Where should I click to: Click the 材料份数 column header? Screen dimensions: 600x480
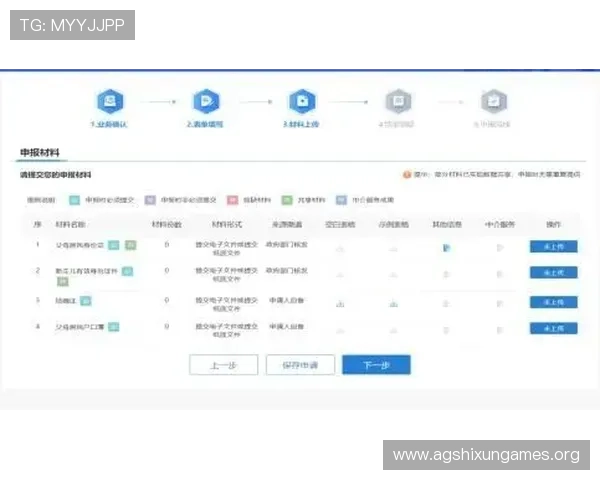pos(167,224)
